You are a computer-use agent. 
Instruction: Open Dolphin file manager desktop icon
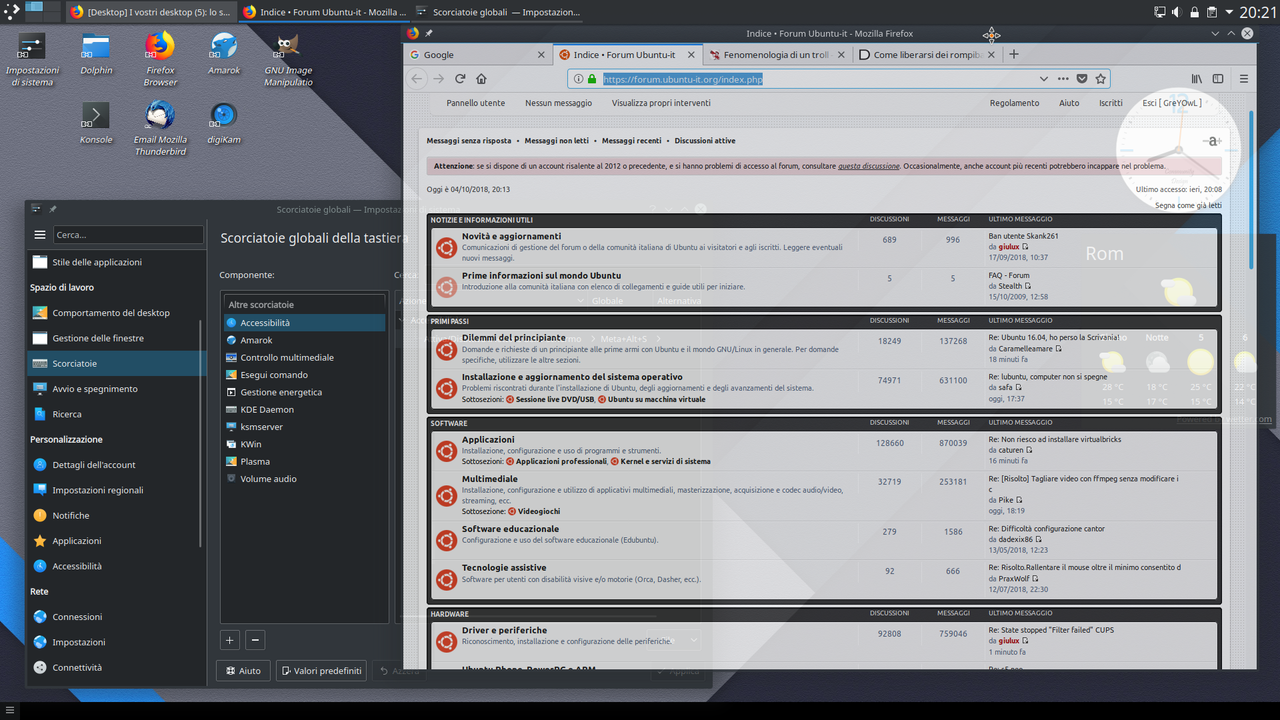96,55
